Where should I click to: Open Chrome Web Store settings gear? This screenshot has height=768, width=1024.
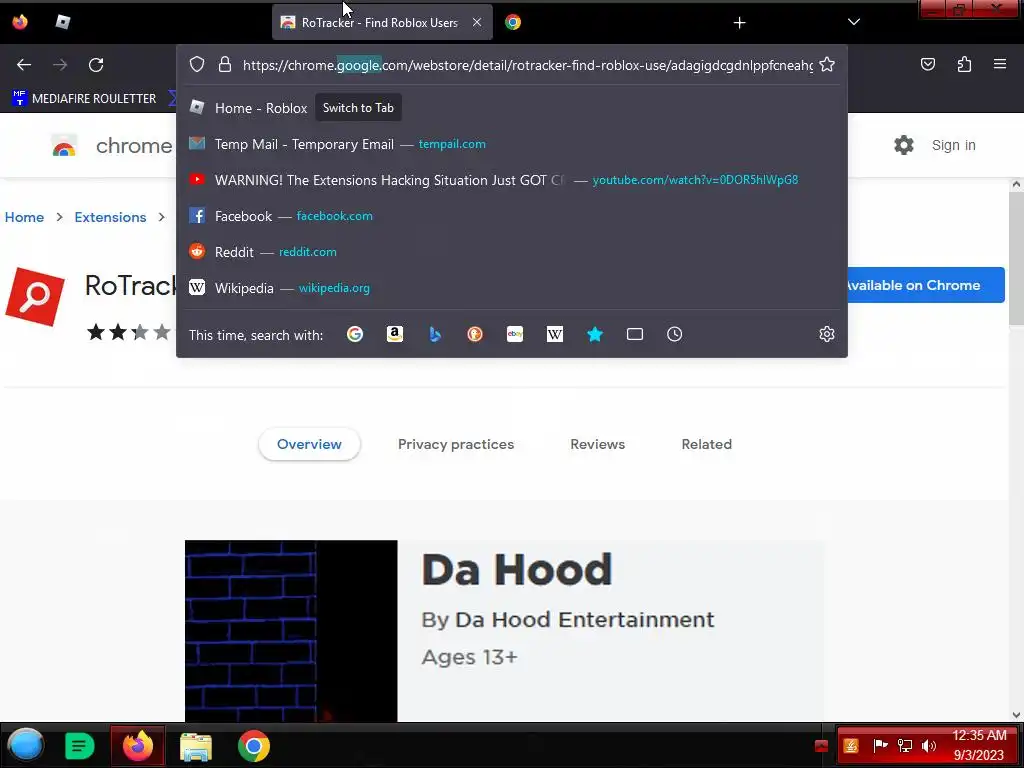click(x=904, y=145)
